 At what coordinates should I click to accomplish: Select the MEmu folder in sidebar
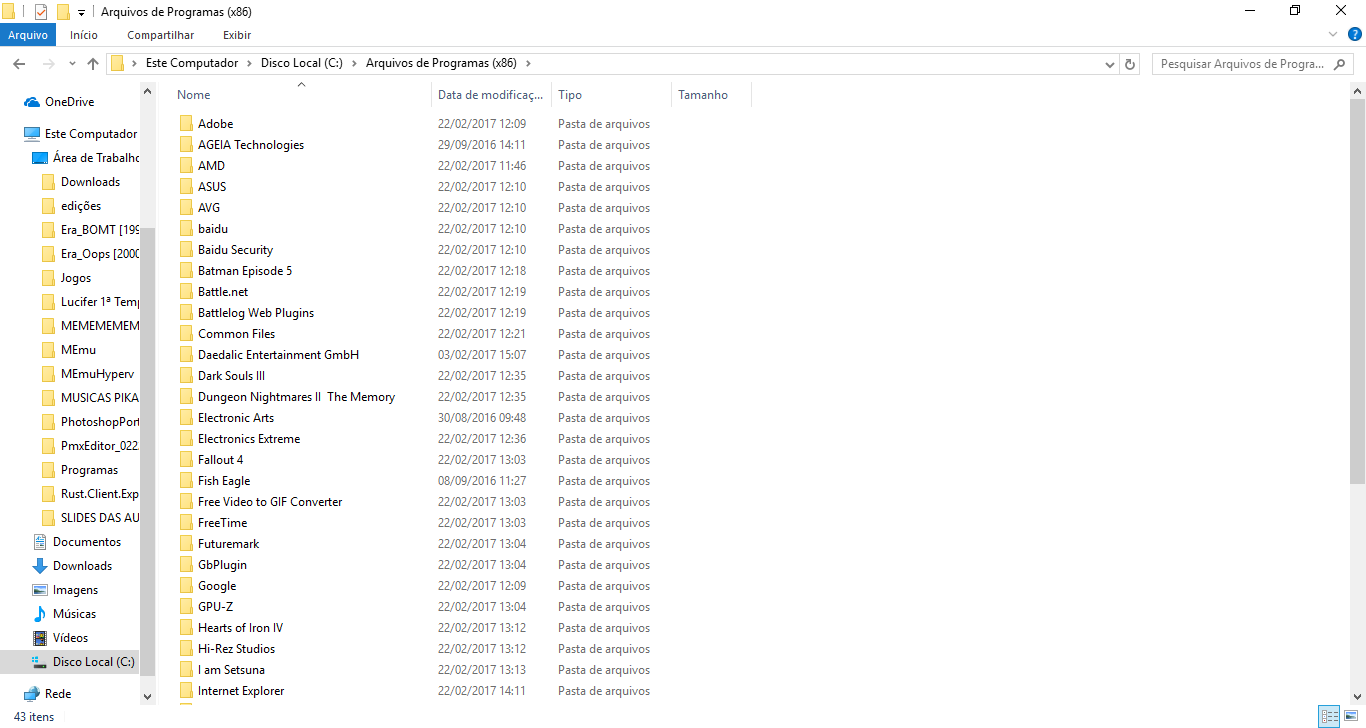(x=78, y=350)
